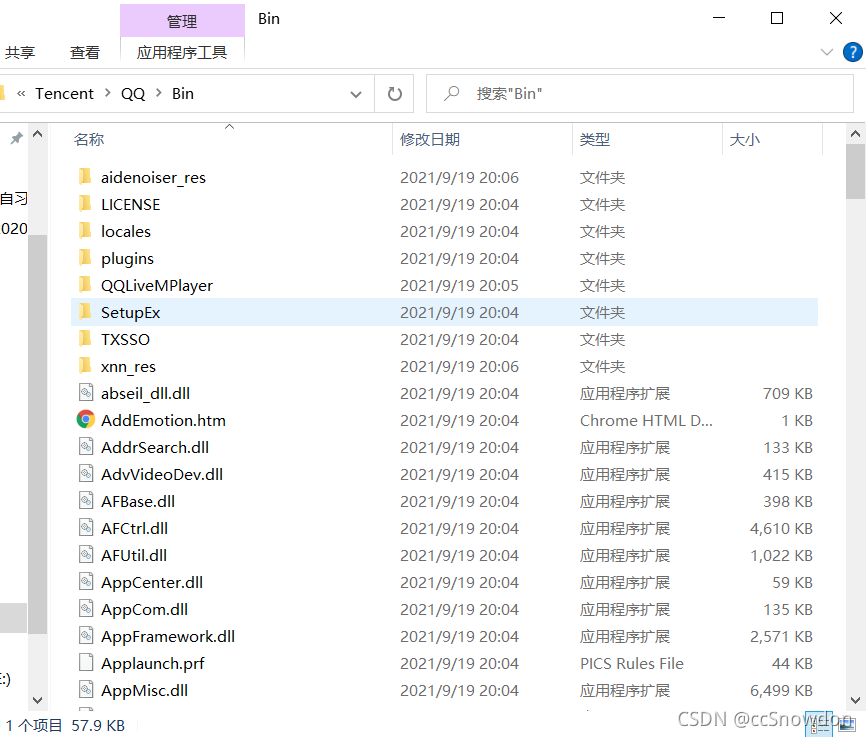This screenshot has height=737, width=867.
Task: Click the AppCom.dll file icon
Action: [x=86, y=609]
